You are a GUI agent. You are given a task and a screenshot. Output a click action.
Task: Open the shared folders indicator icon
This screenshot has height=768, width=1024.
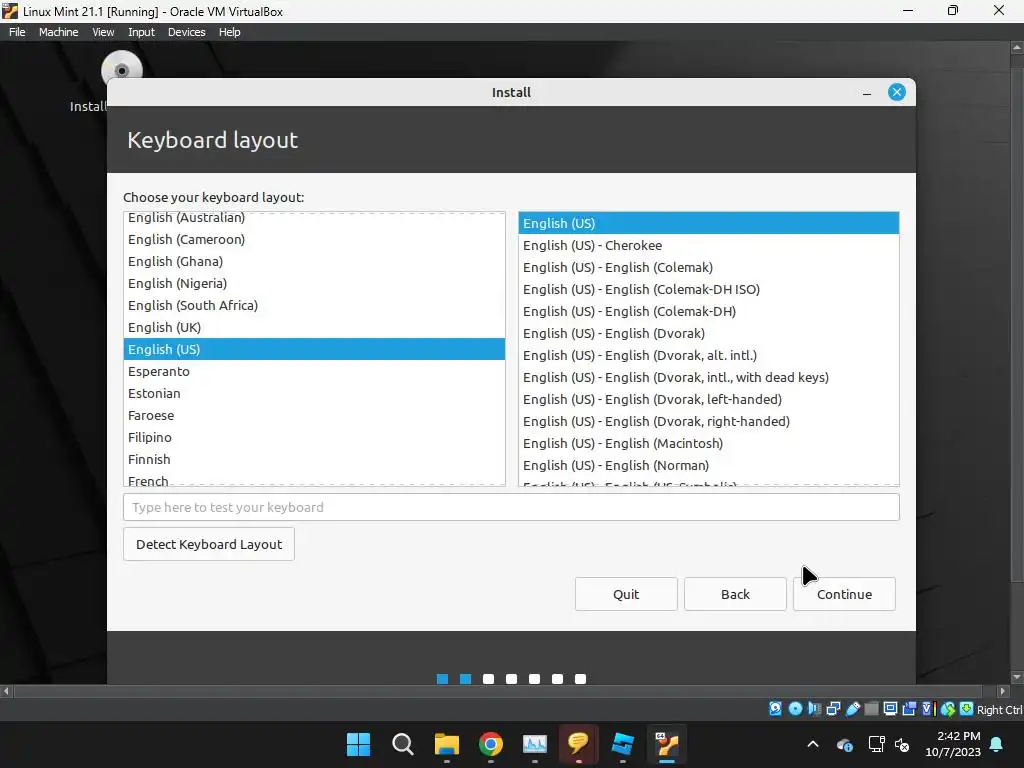872,709
